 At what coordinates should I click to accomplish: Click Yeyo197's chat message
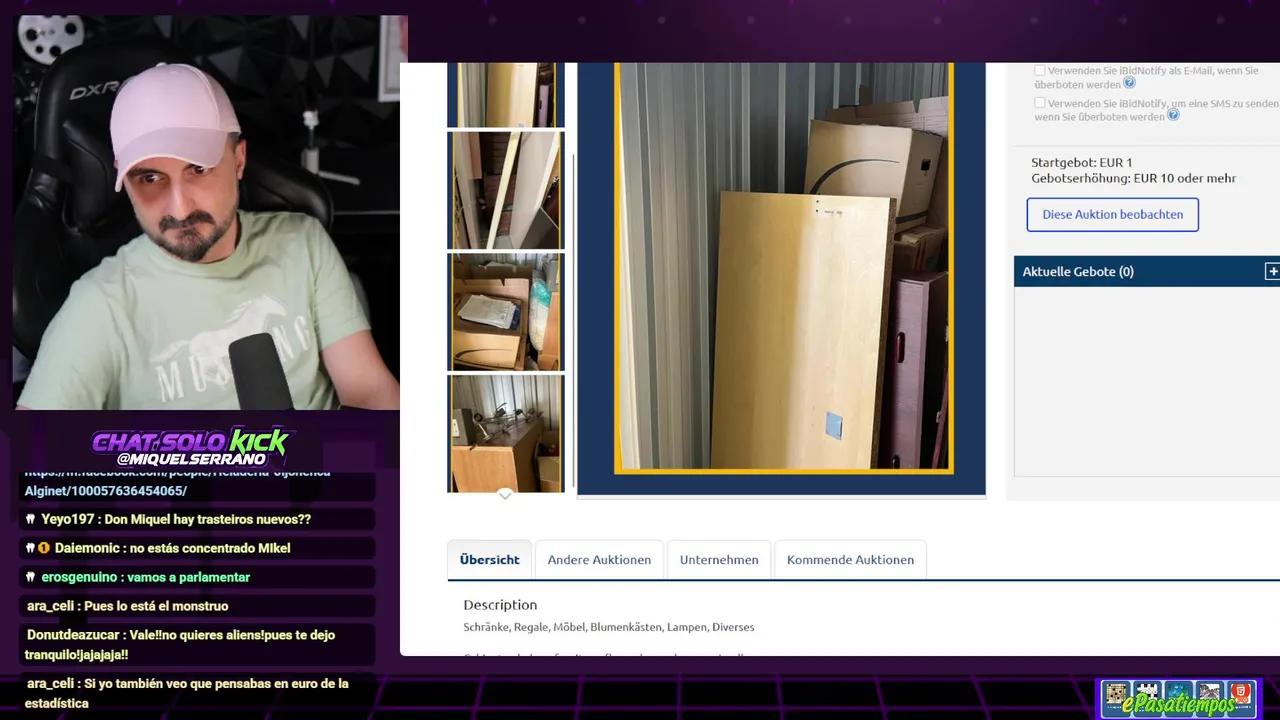197,519
